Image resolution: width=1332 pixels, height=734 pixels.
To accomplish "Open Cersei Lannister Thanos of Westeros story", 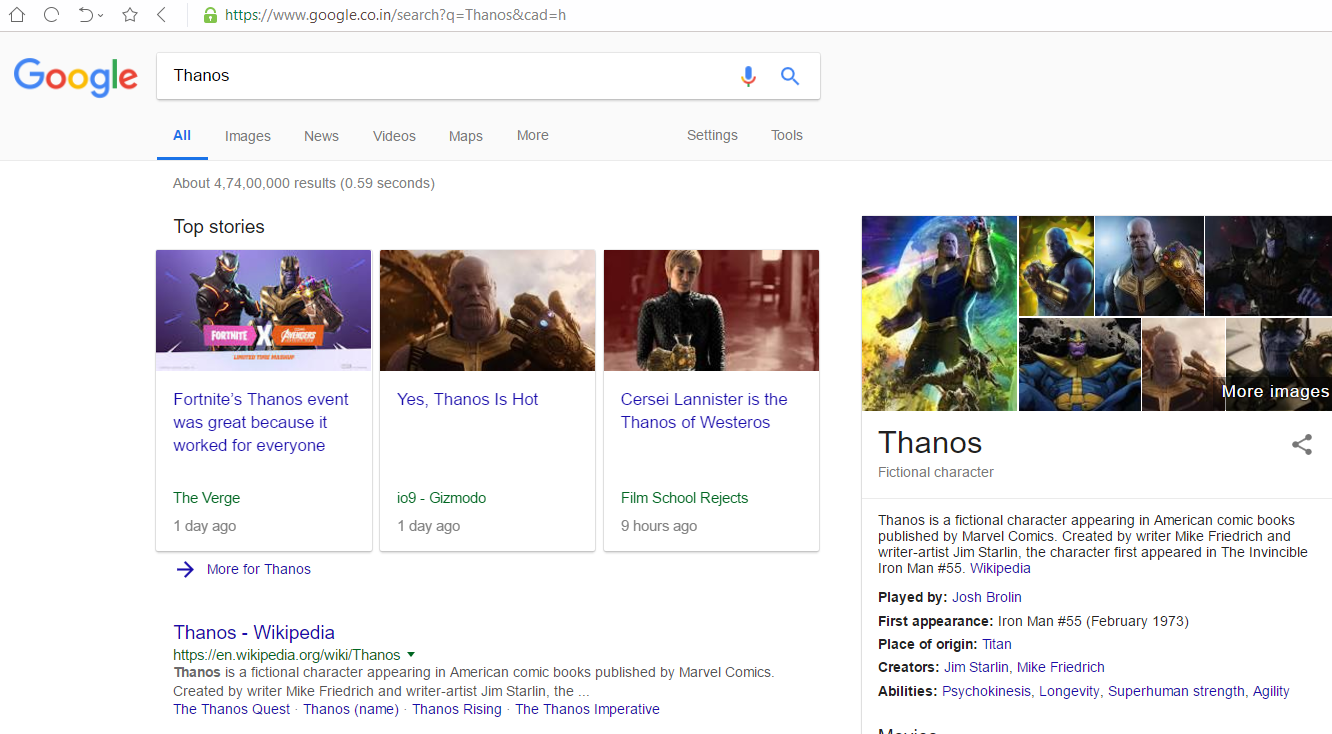I will tap(704, 411).
